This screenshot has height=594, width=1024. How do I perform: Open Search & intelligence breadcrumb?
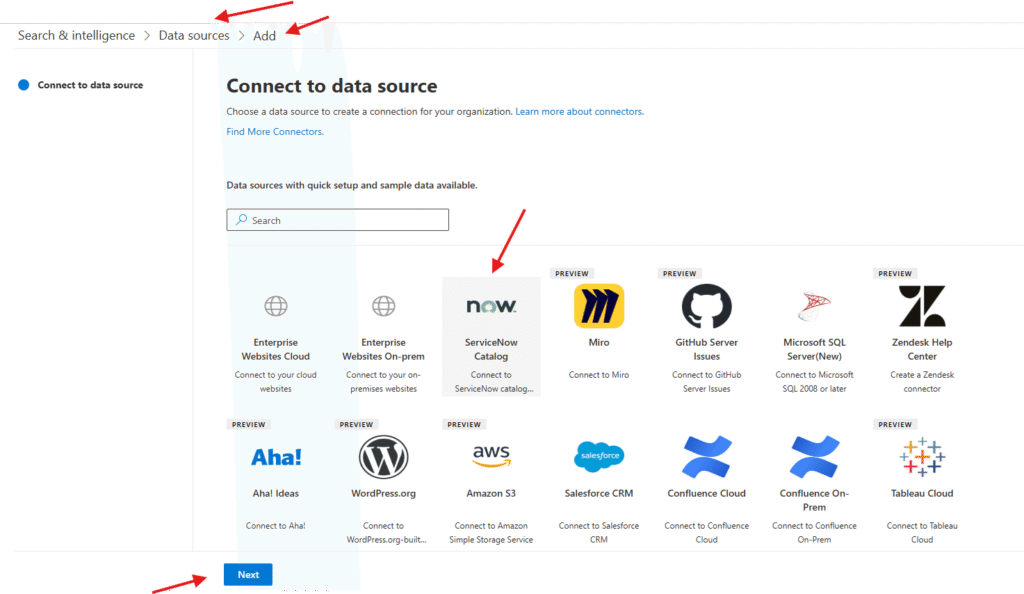[x=76, y=36]
